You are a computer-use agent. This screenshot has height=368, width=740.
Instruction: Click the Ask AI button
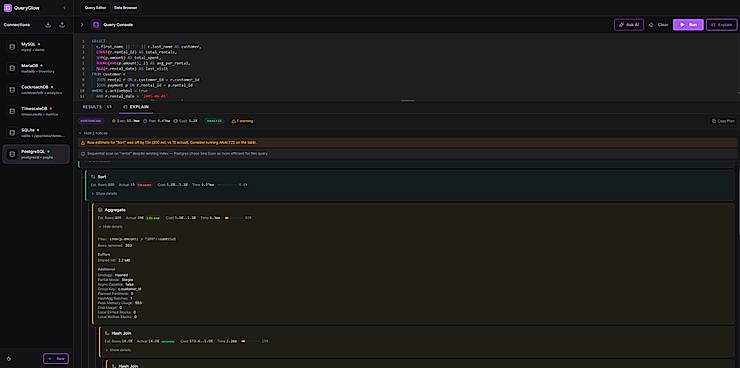(629, 25)
